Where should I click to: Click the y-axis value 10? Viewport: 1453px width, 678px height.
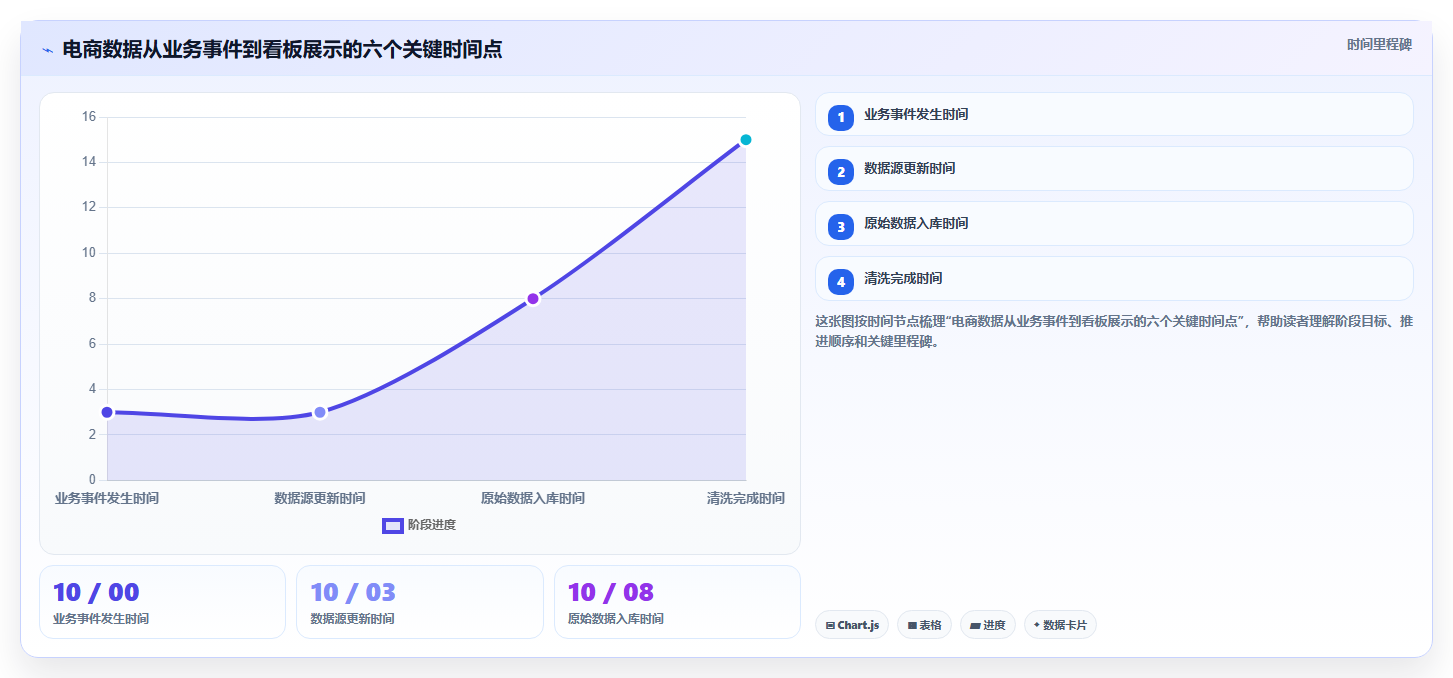[x=89, y=253]
